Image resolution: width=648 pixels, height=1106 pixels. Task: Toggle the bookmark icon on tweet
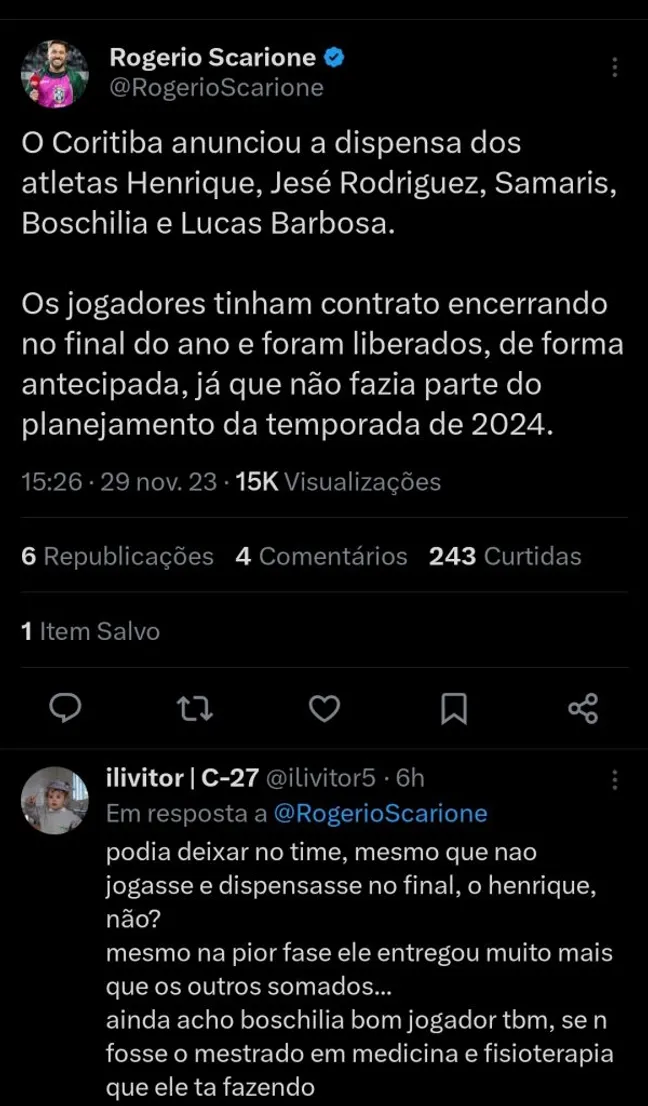point(453,709)
